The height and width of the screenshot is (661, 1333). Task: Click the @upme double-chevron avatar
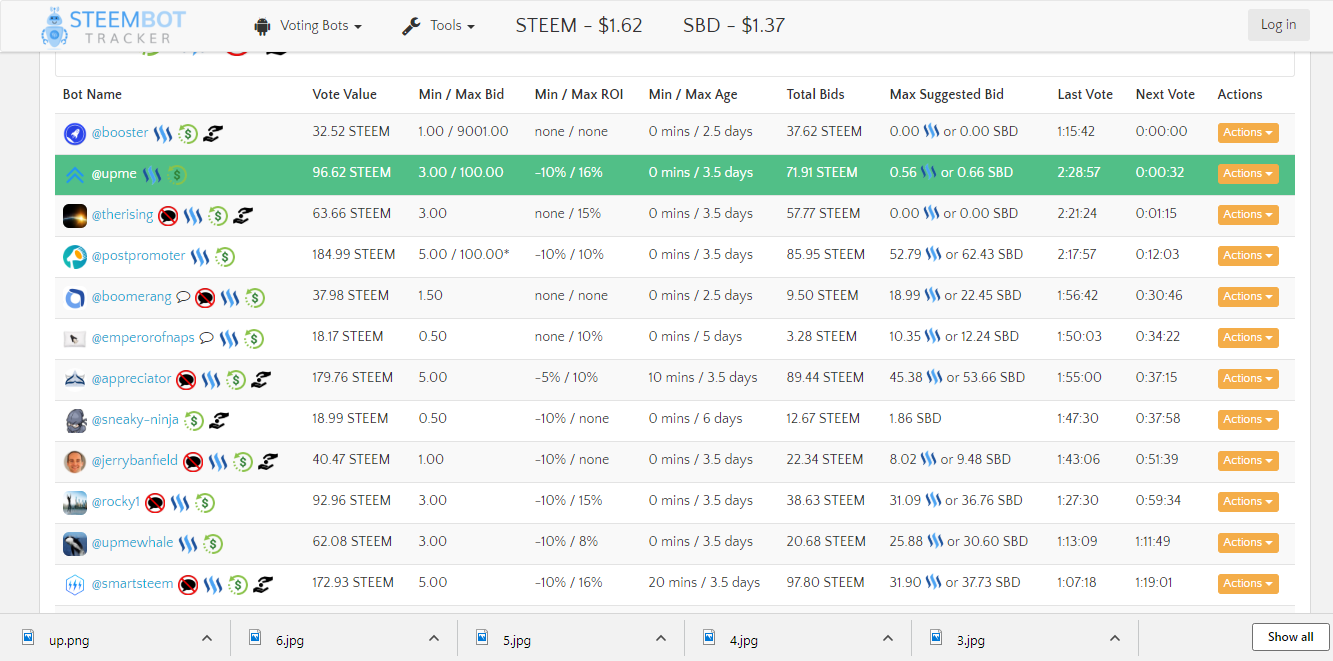pos(75,174)
